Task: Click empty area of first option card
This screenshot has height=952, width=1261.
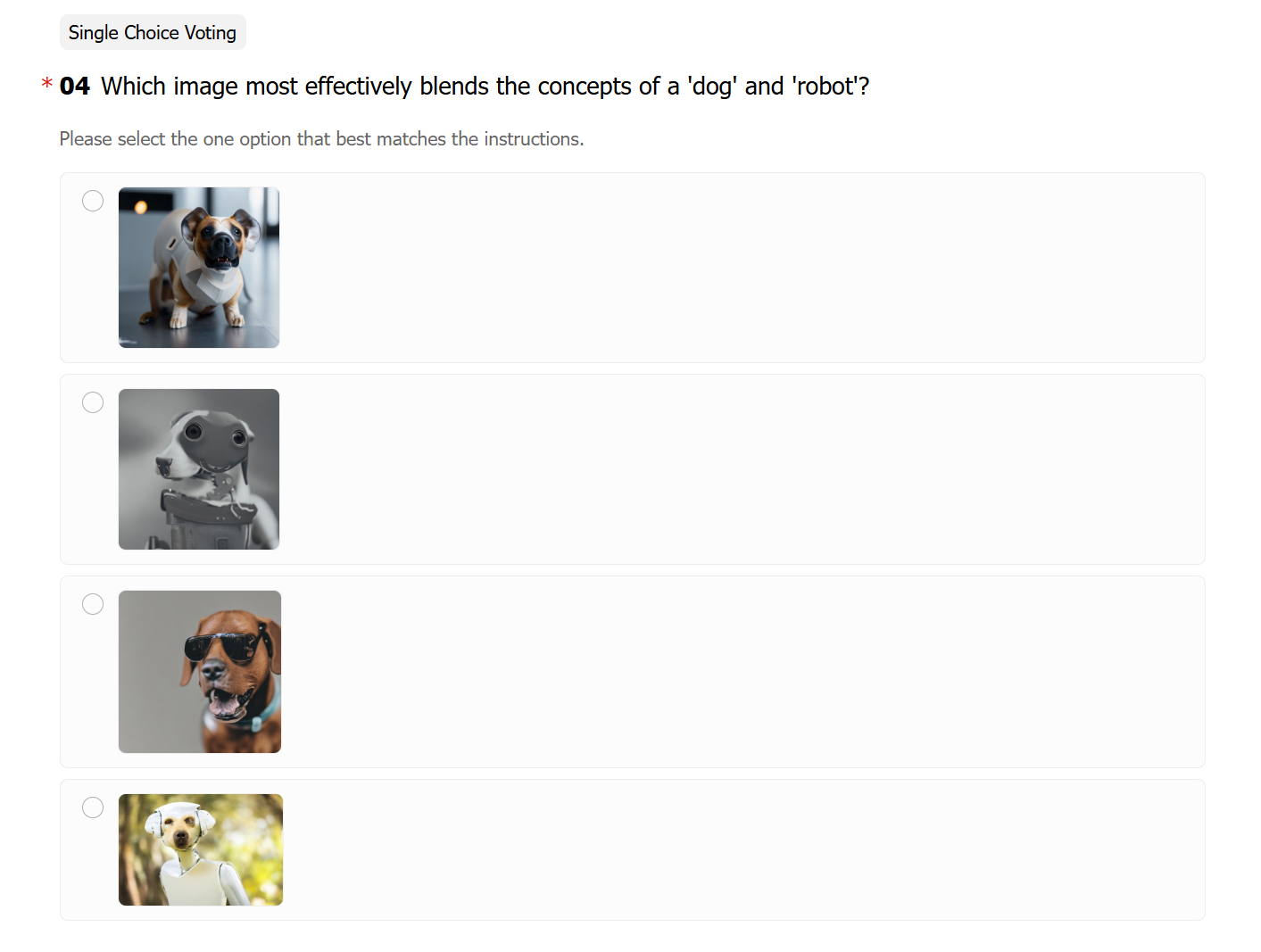Action: (x=741, y=268)
